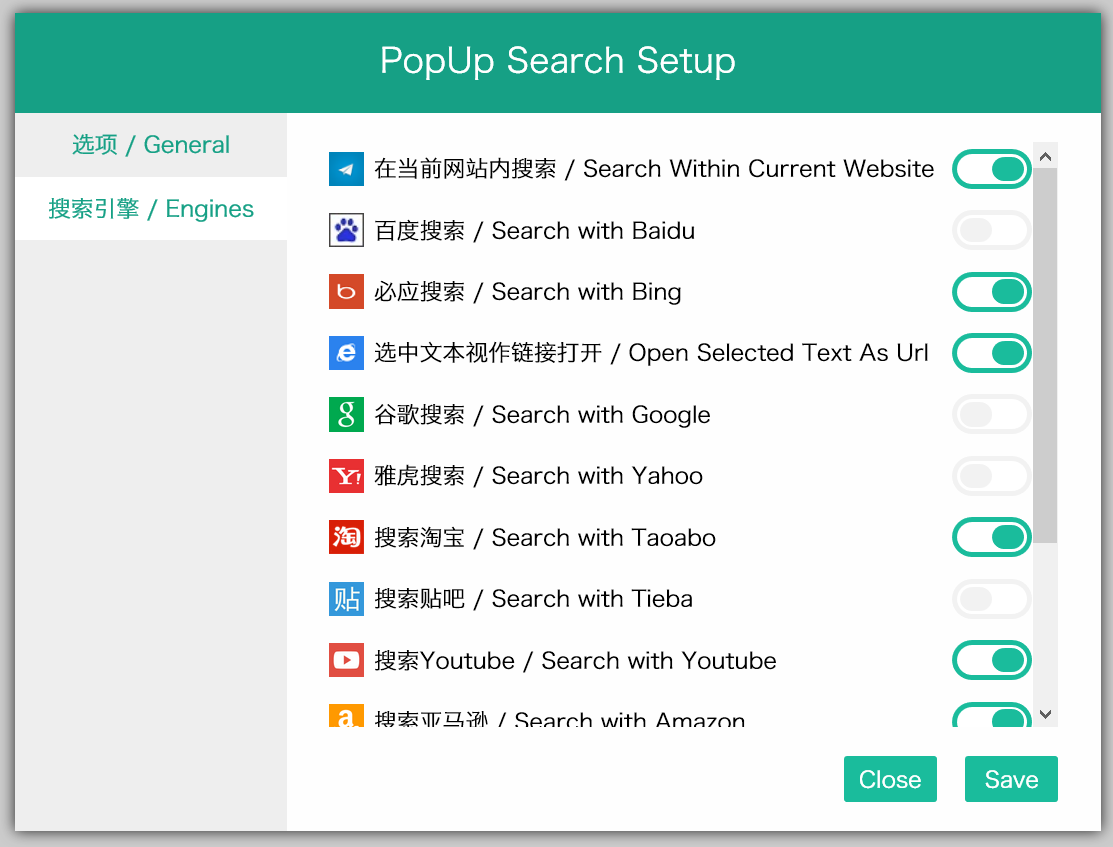The width and height of the screenshot is (1113, 847).
Task: Click the orange Amazon icon
Action: [346, 716]
